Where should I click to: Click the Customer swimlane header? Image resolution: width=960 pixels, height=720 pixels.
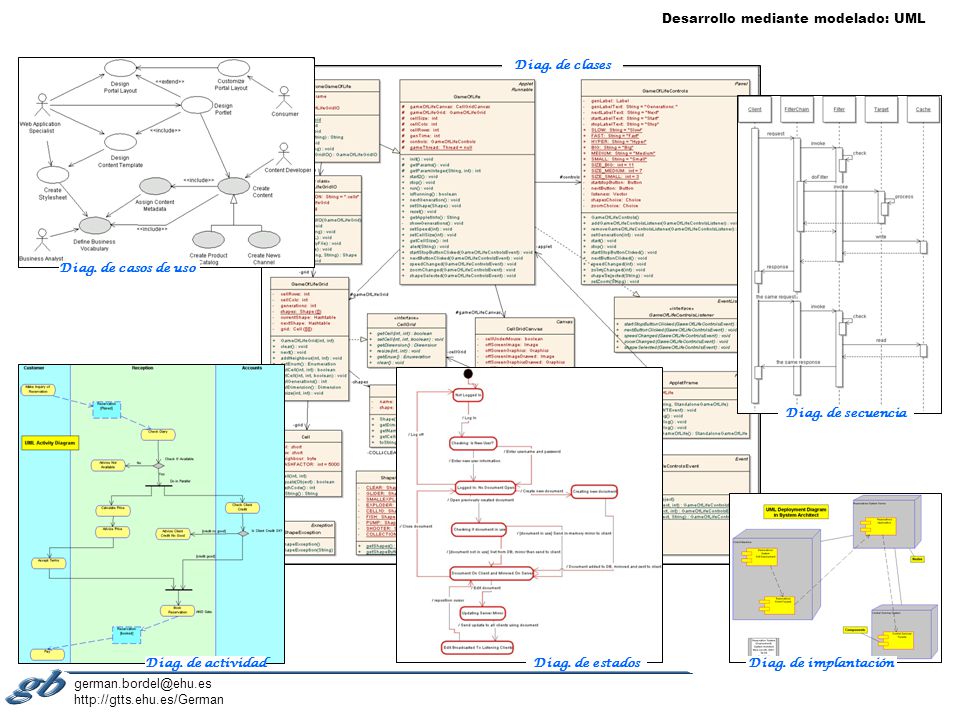pyautogui.click(x=34, y=368)
